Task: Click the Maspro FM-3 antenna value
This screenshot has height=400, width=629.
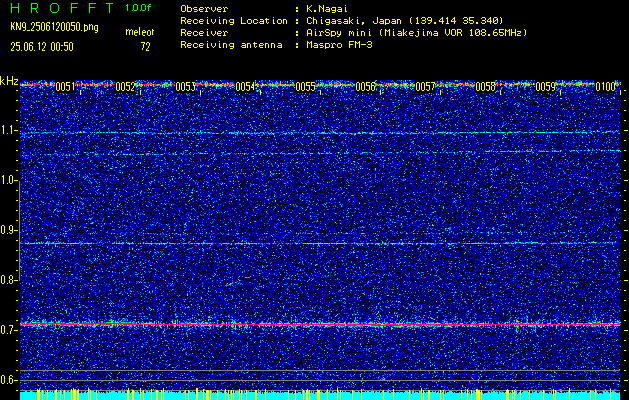Action: pyautogui.click(x=339, y=45)
